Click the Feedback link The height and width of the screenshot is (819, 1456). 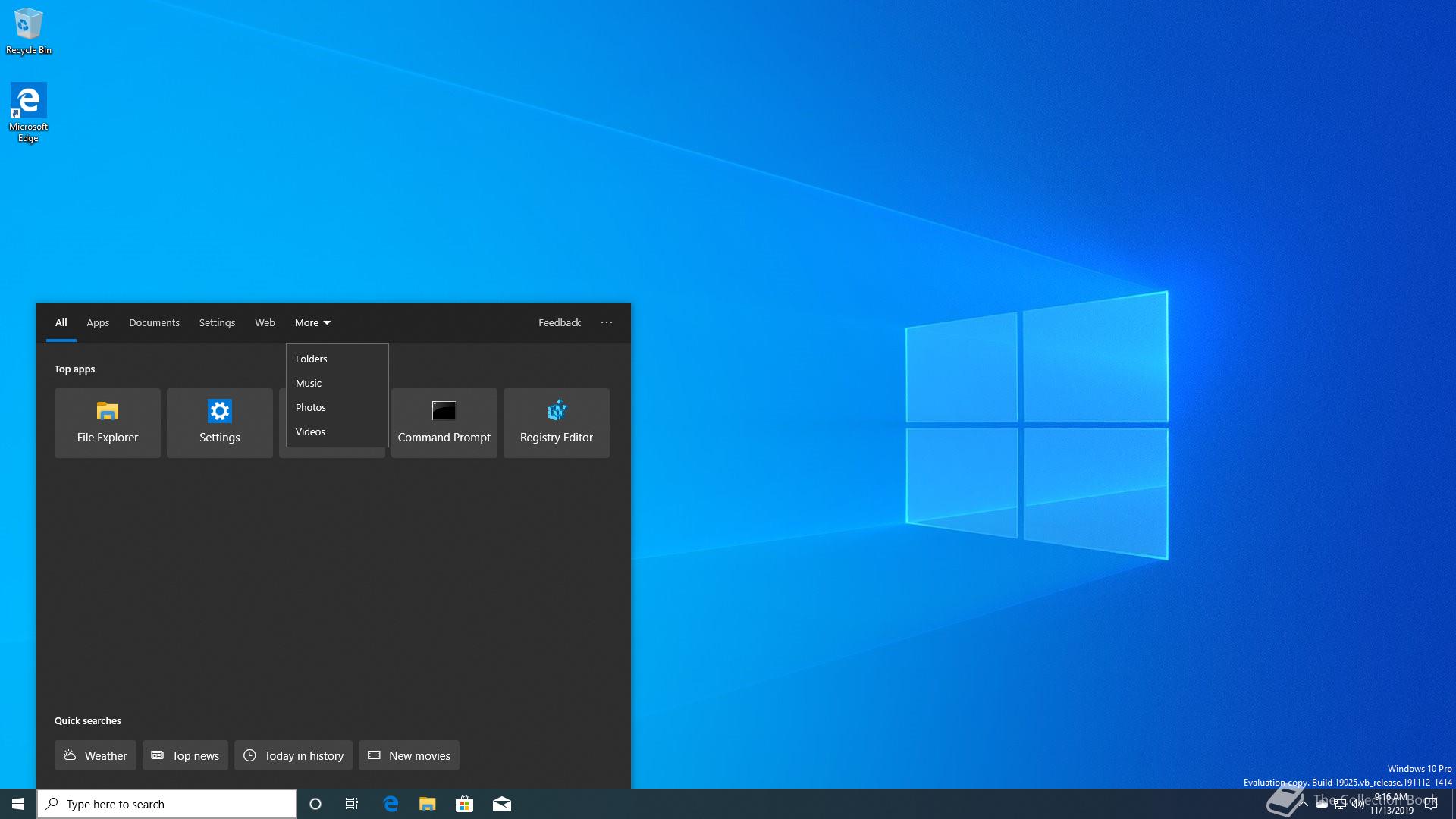click(x=560, y=322)
